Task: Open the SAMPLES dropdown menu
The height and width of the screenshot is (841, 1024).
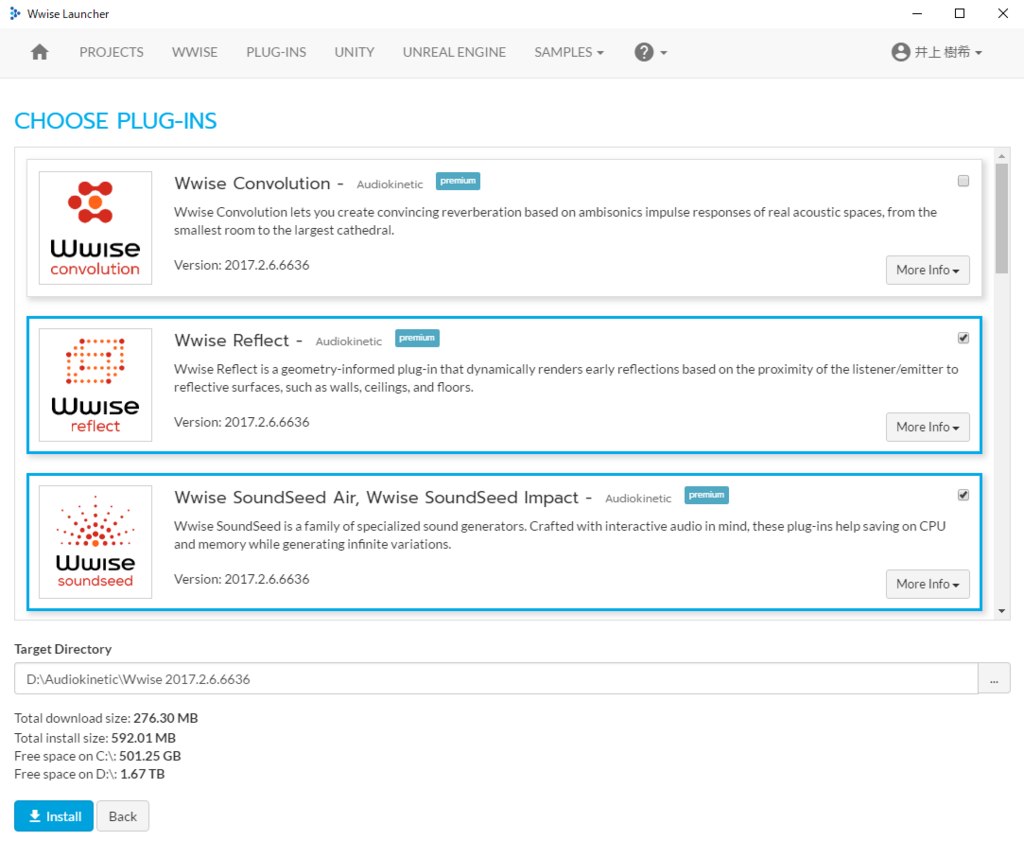Action: [569, 52]
